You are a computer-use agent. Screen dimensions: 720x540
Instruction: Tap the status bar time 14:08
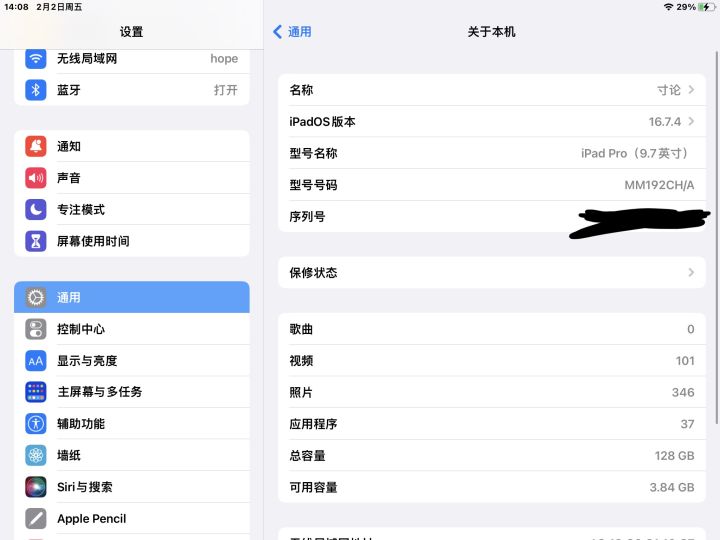click(16, 7)
